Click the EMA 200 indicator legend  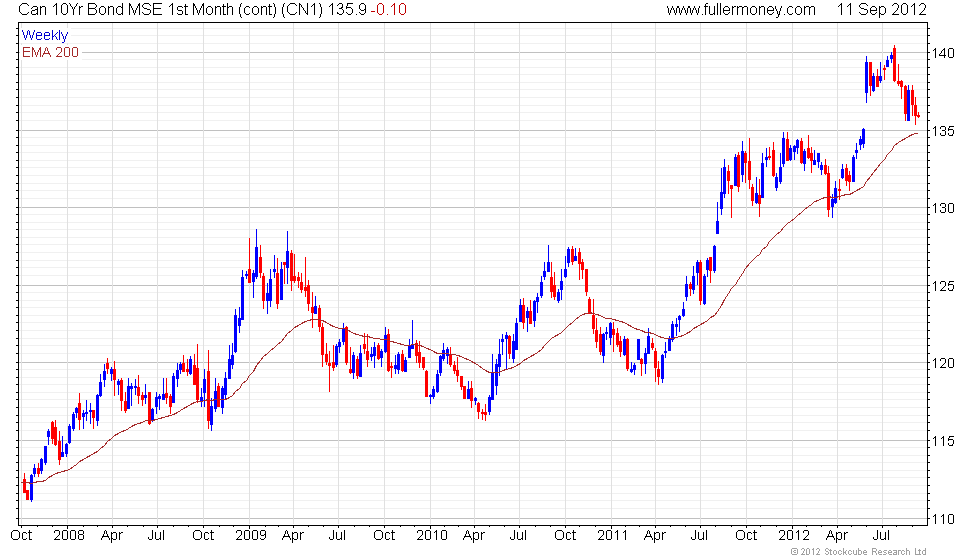pyautogui.click(x=50, y=52)
